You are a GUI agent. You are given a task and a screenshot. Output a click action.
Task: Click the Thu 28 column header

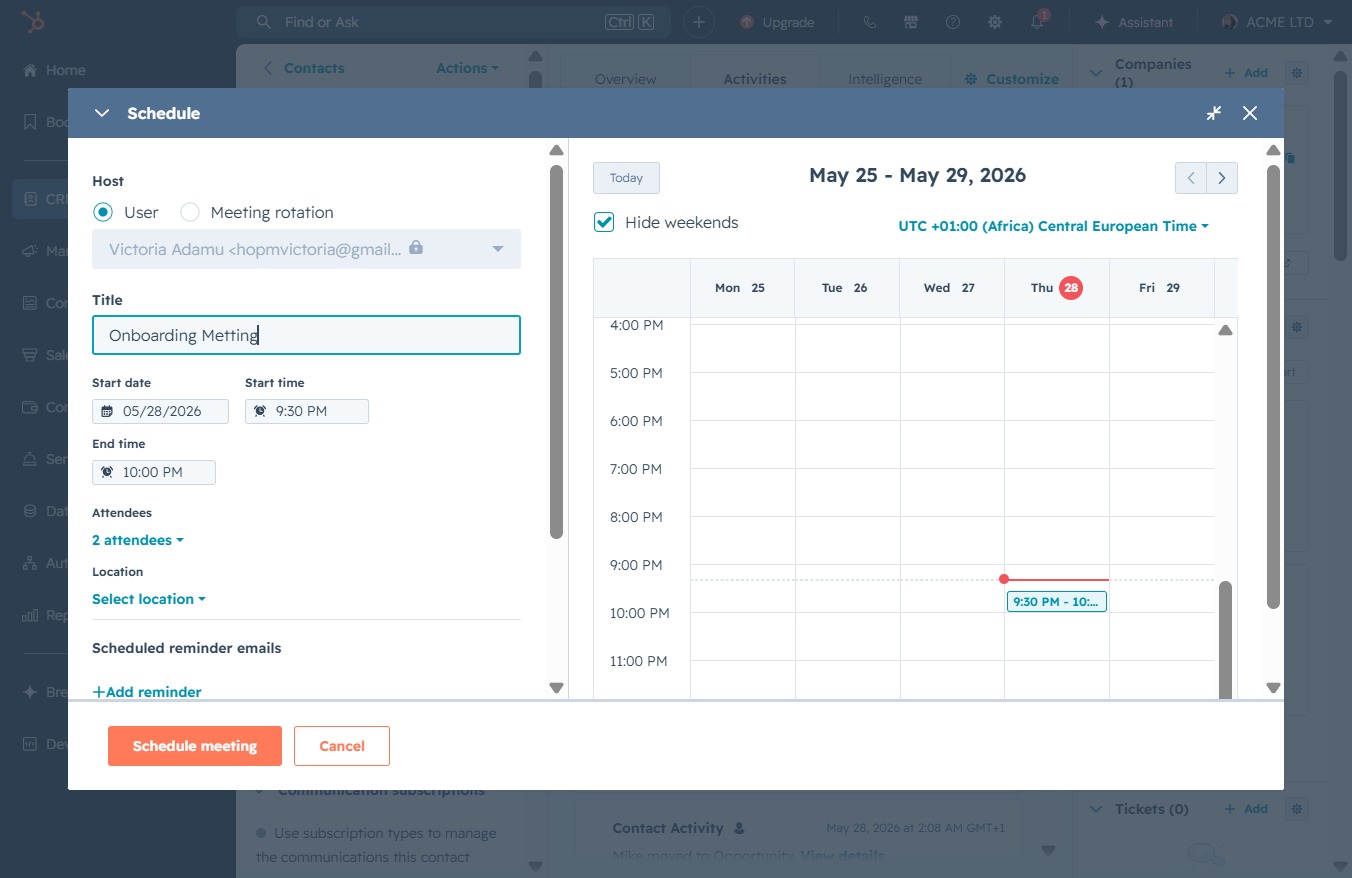1057,288
